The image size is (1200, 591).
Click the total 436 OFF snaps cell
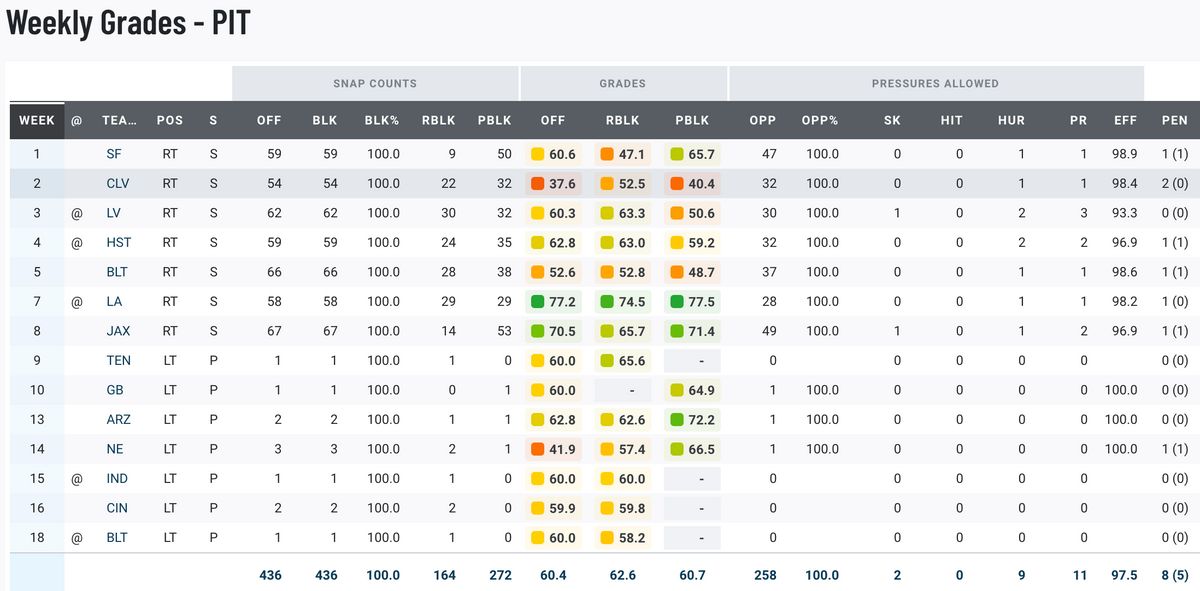click(269, 575)
